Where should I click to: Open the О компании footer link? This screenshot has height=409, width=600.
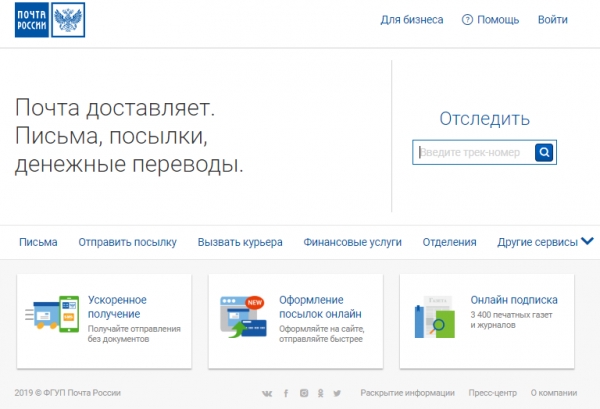click(x=554, y=393)
